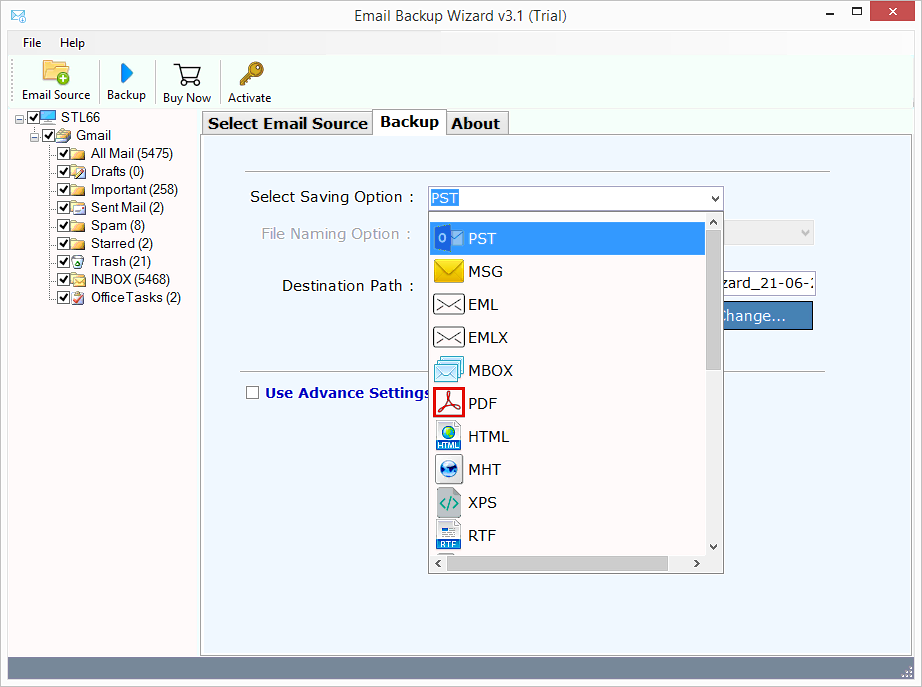Click the list's scroll left arrow
Screen dimensions: 922x687
438,563
